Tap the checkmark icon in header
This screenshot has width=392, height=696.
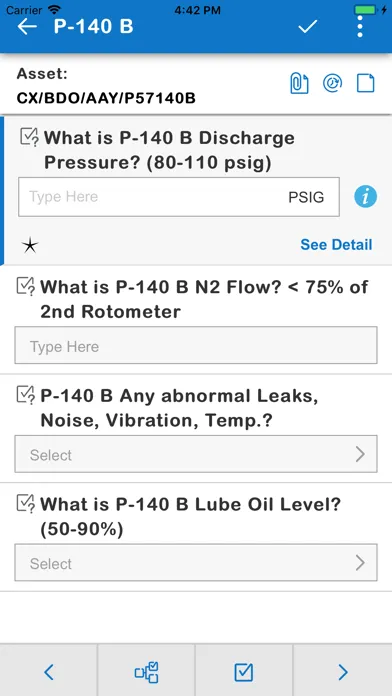307,27
